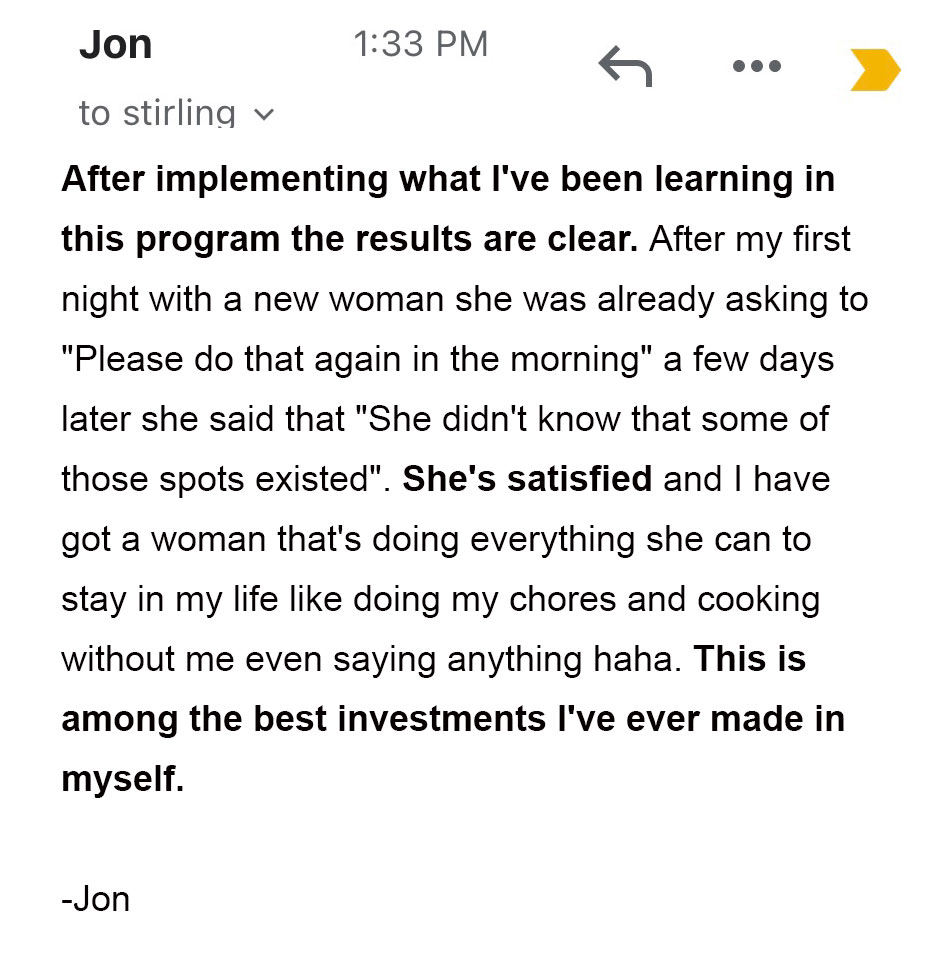
Task: Click the phrase "a few days"
Action: (x=749, y=359)
